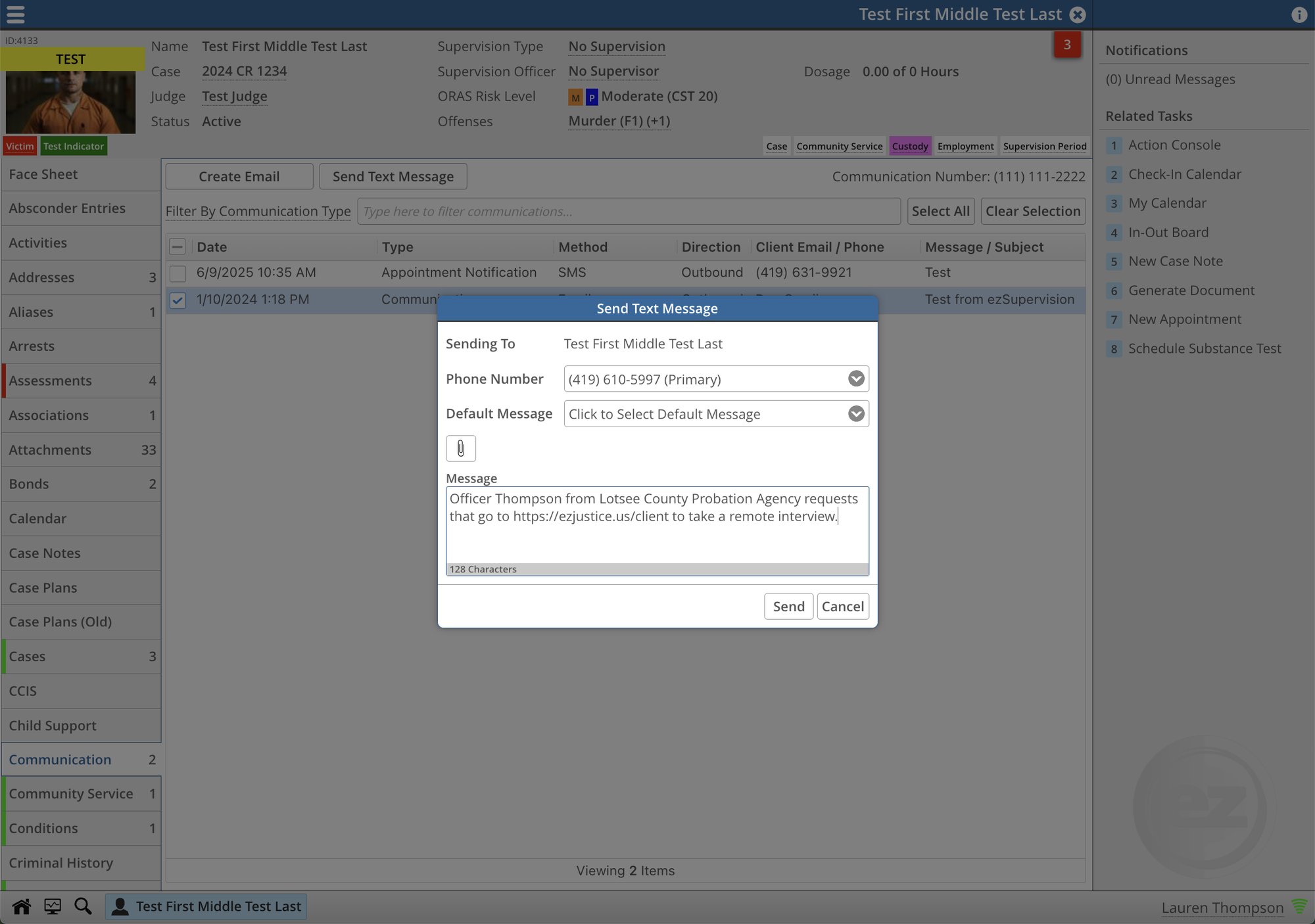The width and height of the screenshot is (1315, 924).
Task: Open case number 2024 CR 1234 link
Action: [244, 71]
